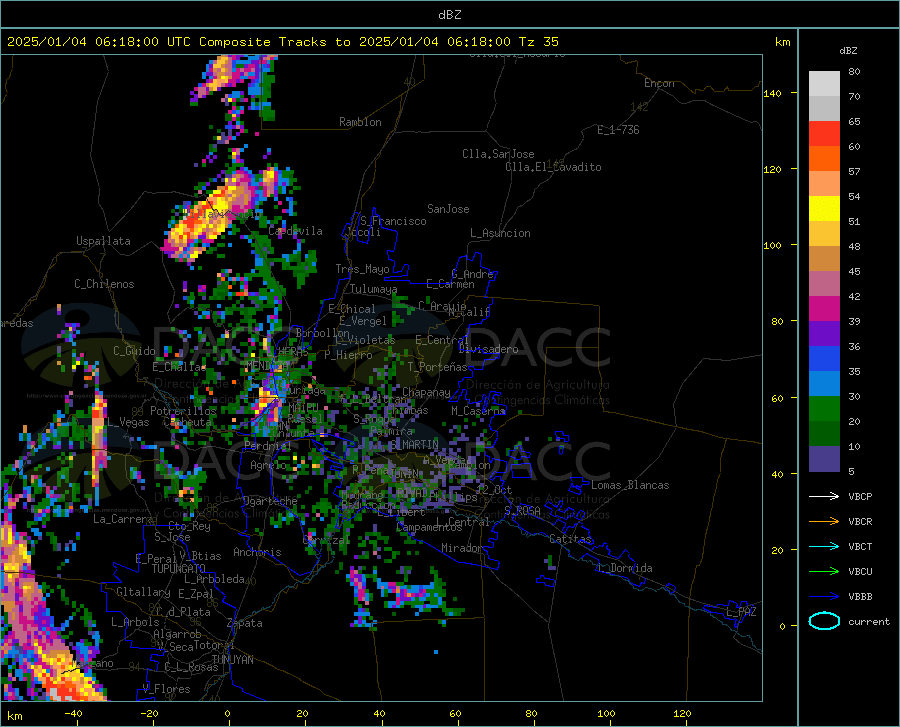
Task: Click the L_PAZ label
Action: [x=741, y=612]
